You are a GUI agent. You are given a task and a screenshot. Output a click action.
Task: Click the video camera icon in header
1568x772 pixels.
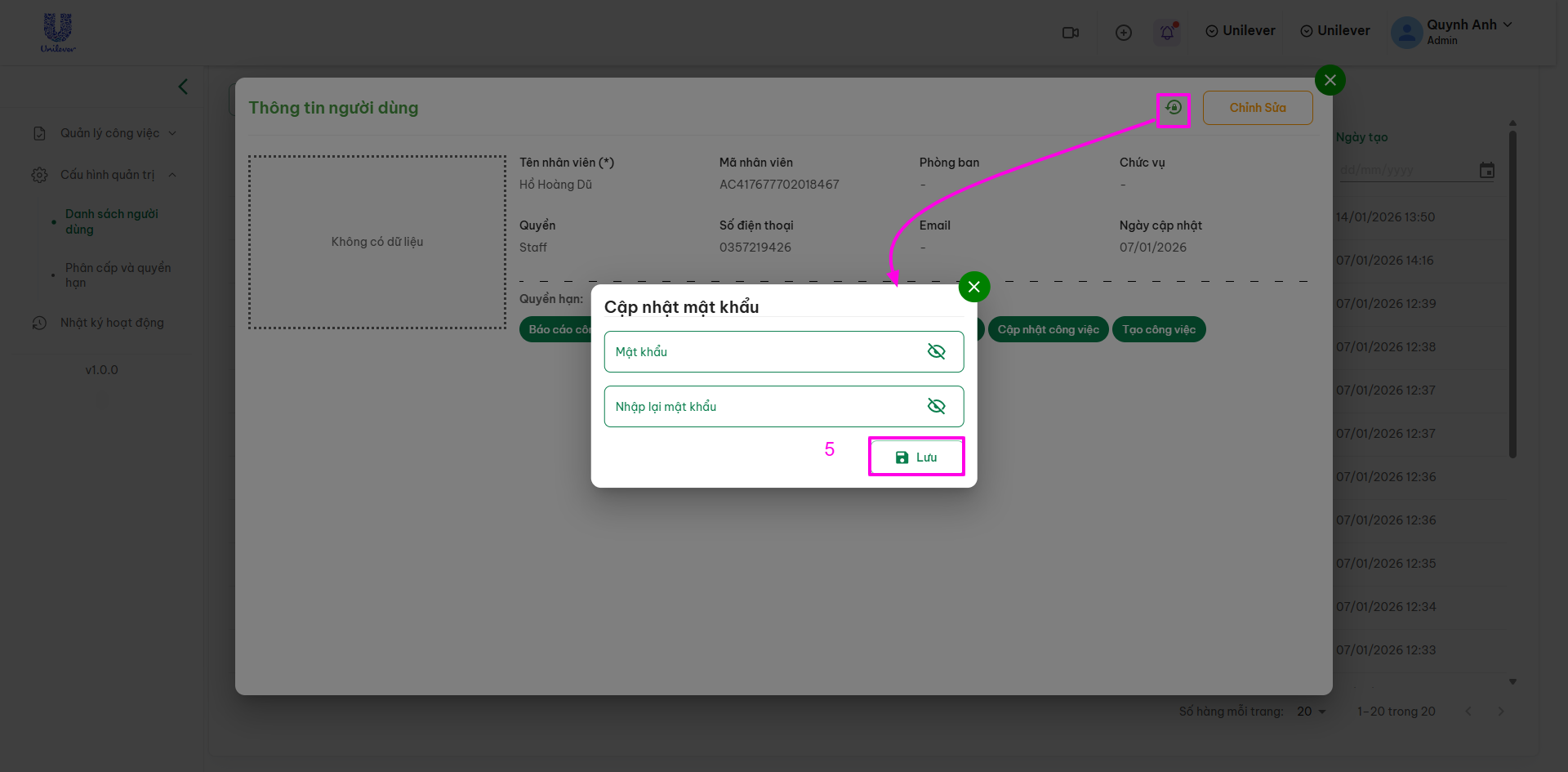pos(1070,32)
